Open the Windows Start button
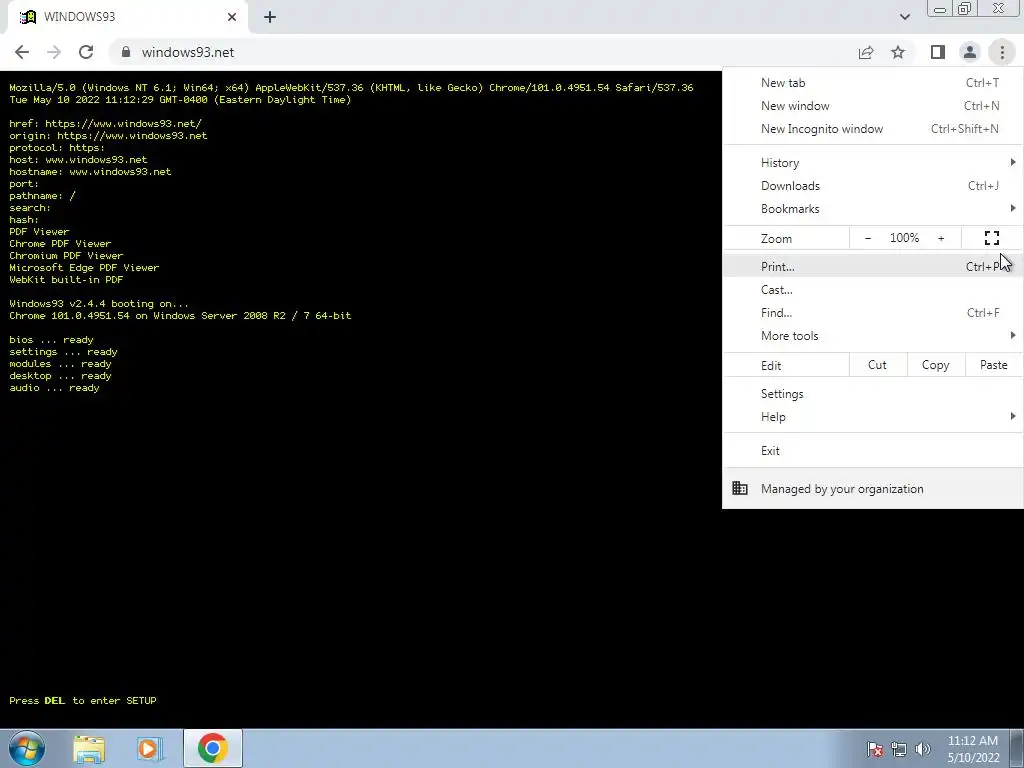The width and height of the screenshot is (1024, 768). [27, 748]
